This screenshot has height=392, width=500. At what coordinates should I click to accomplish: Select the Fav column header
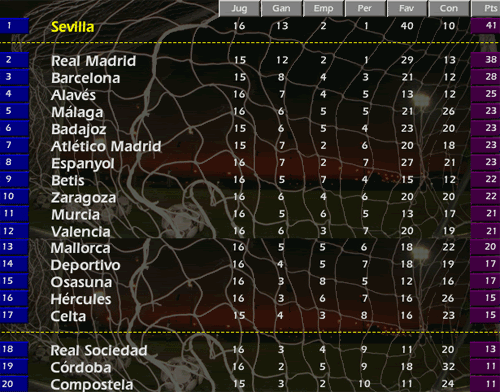point(407,8)
